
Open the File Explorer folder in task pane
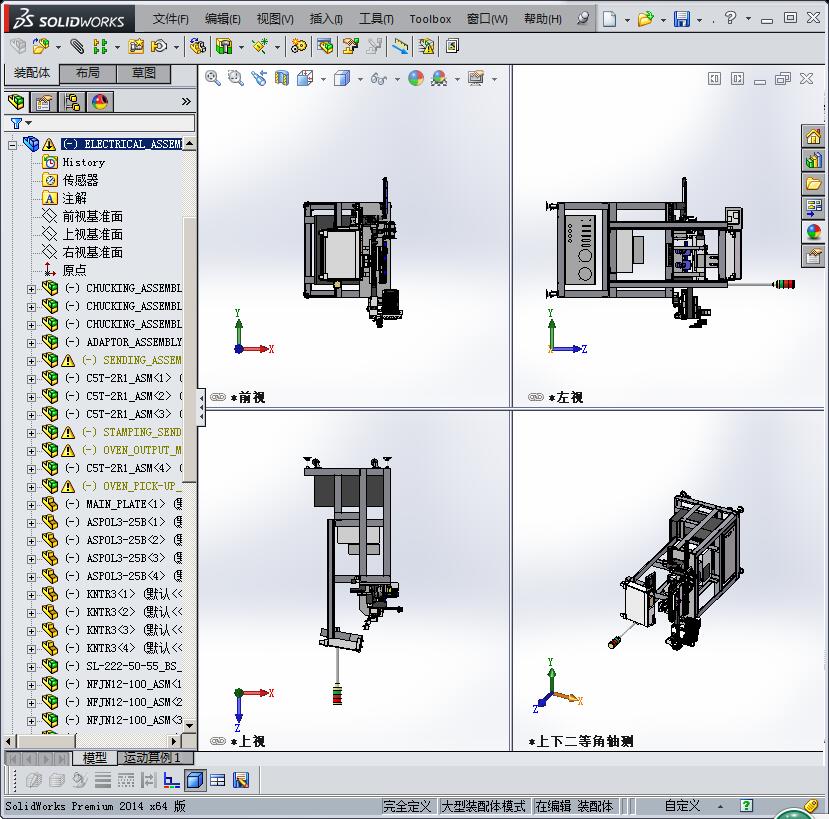coord(813,183)
